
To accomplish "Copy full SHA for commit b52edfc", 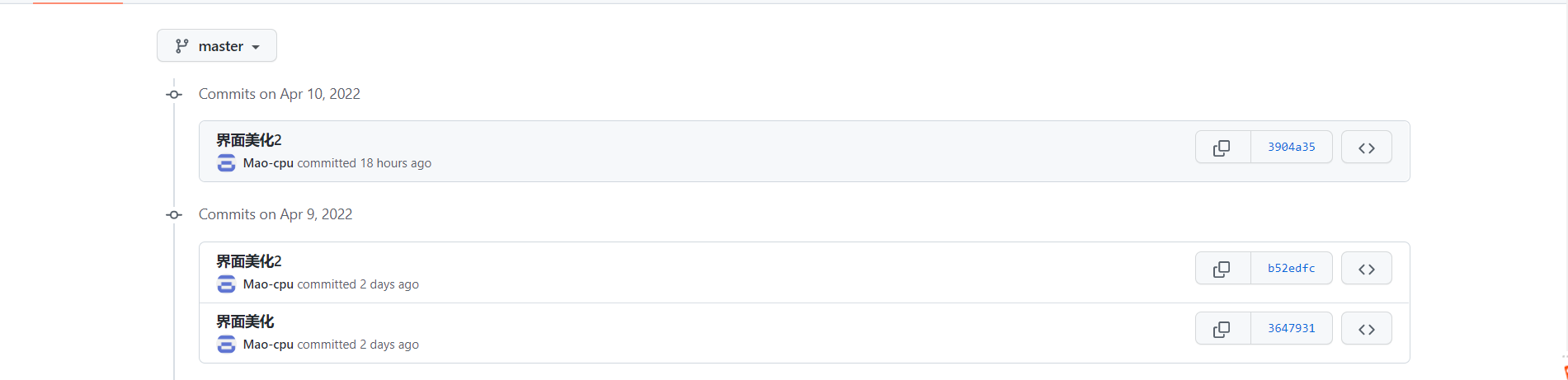I will click(x=1222, y=269).
